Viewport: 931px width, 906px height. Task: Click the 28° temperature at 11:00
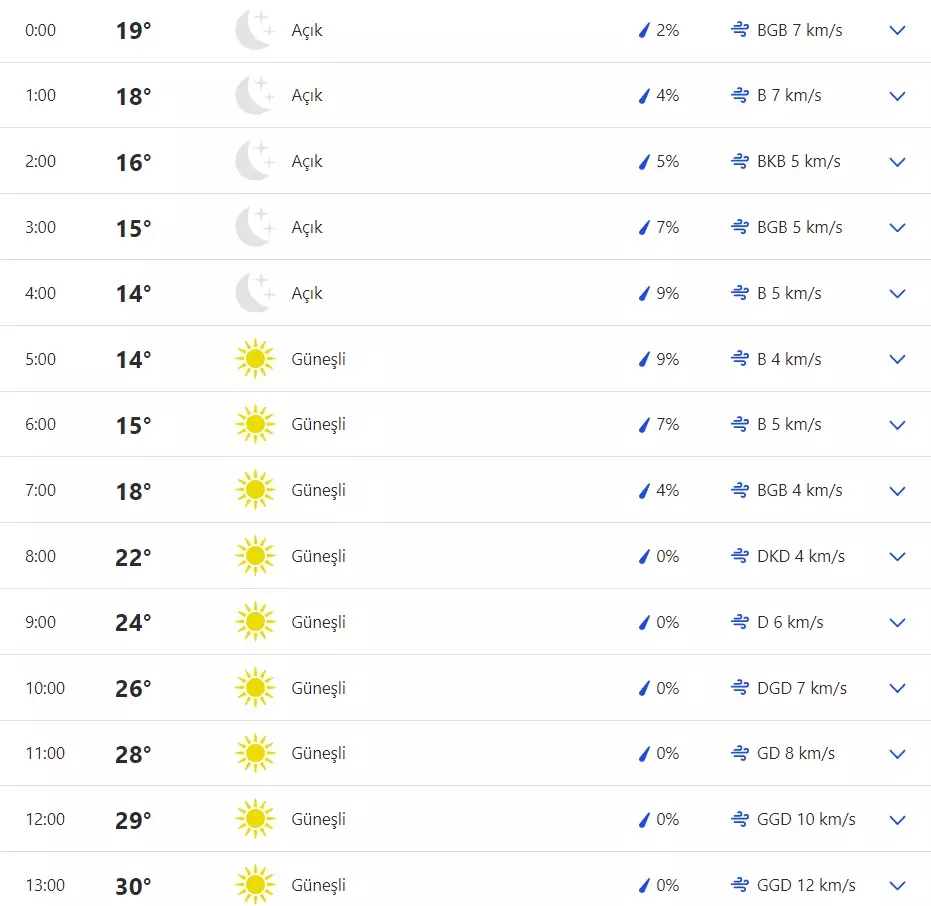[133, 754]
